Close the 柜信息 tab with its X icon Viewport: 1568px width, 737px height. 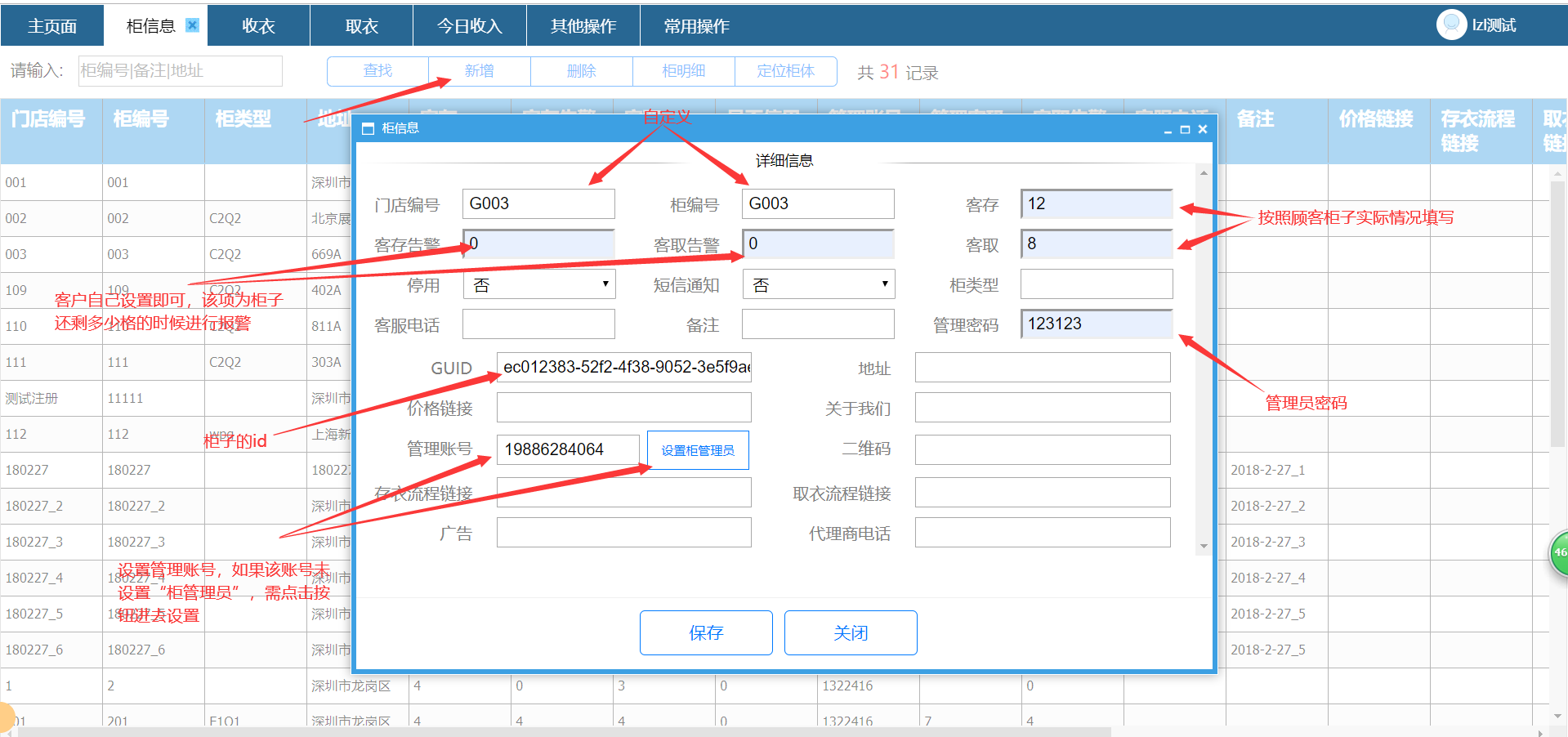pyautogui.click(x=192, y=25)
